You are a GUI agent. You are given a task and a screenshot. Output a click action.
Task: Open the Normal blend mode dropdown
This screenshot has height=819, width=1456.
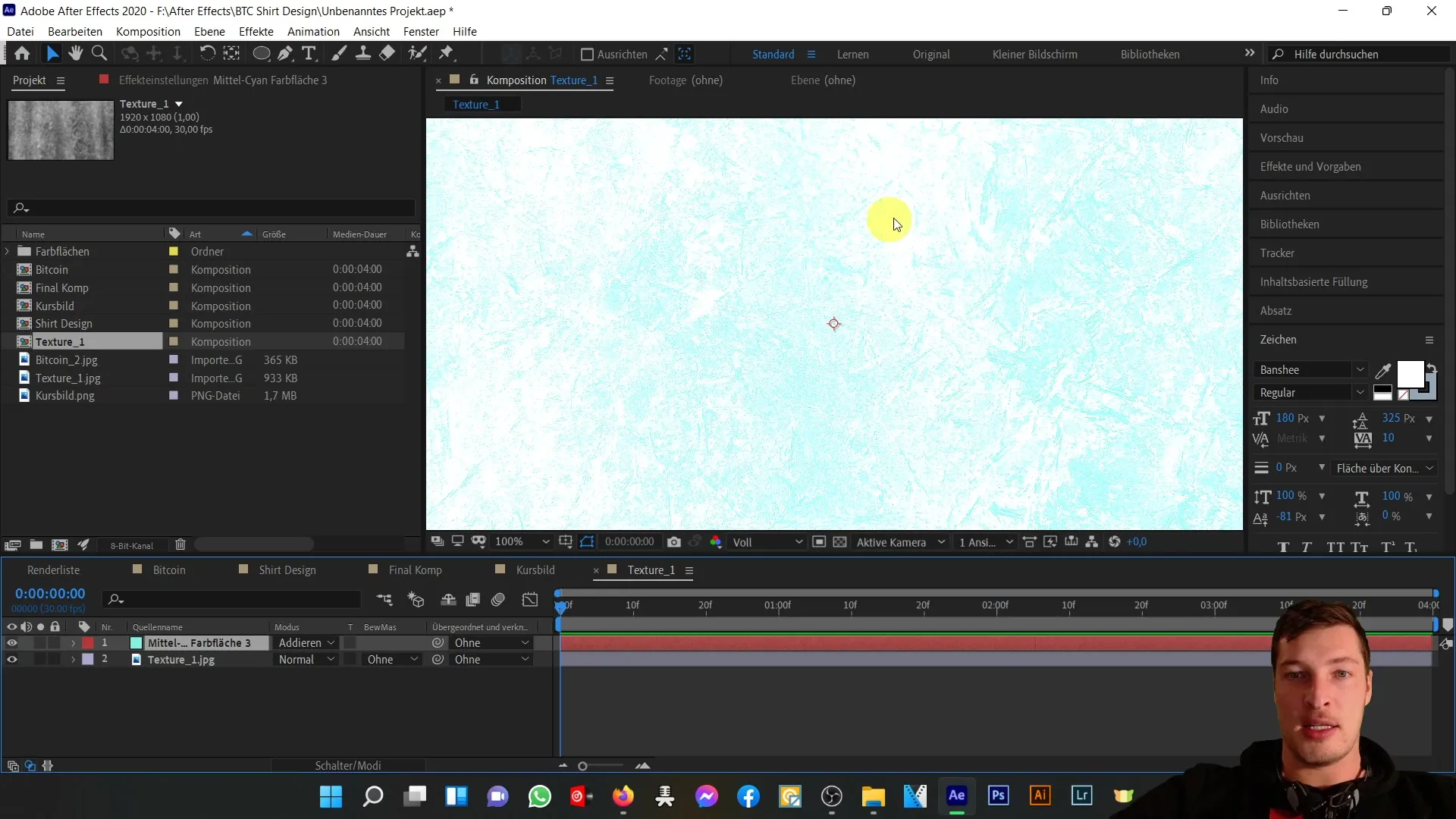(306, 660)
